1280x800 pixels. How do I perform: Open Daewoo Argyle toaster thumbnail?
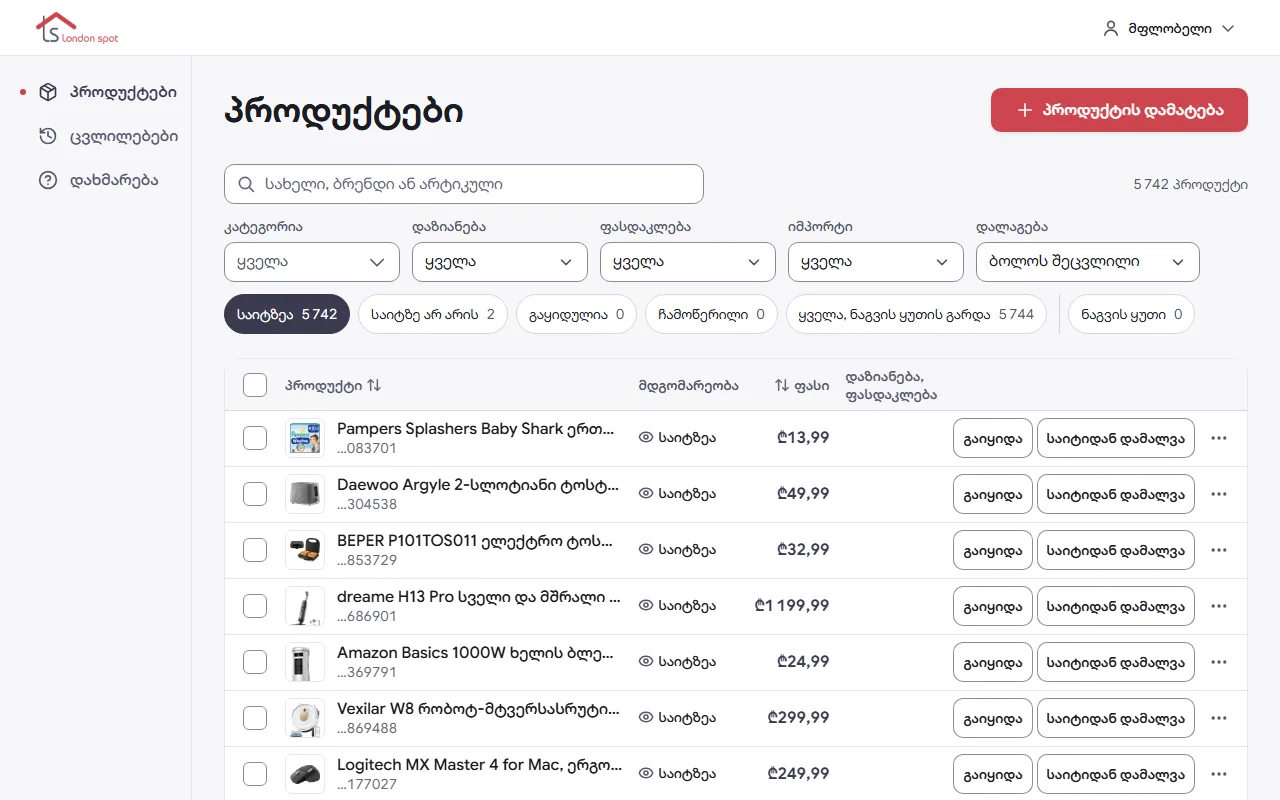coord(305,494)
